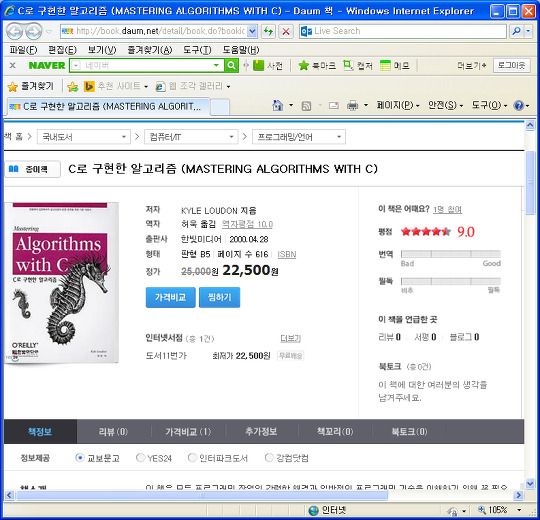This screenshot has width=540, height=520.
Task: Open the 즐겨찾기(A) menu
Action: coord(149,50)
